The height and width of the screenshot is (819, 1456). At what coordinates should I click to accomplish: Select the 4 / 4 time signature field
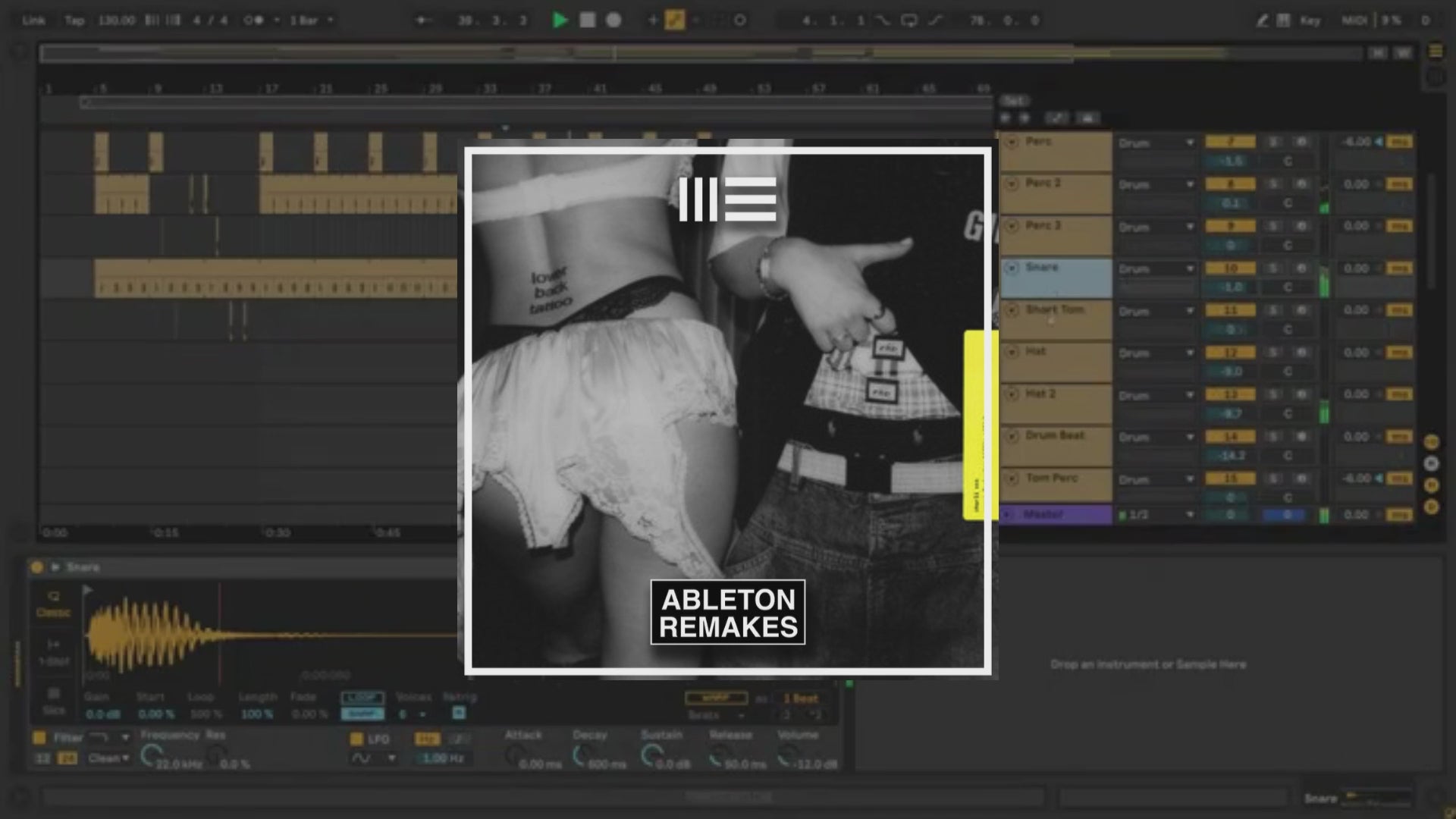[x=210, y=20]
